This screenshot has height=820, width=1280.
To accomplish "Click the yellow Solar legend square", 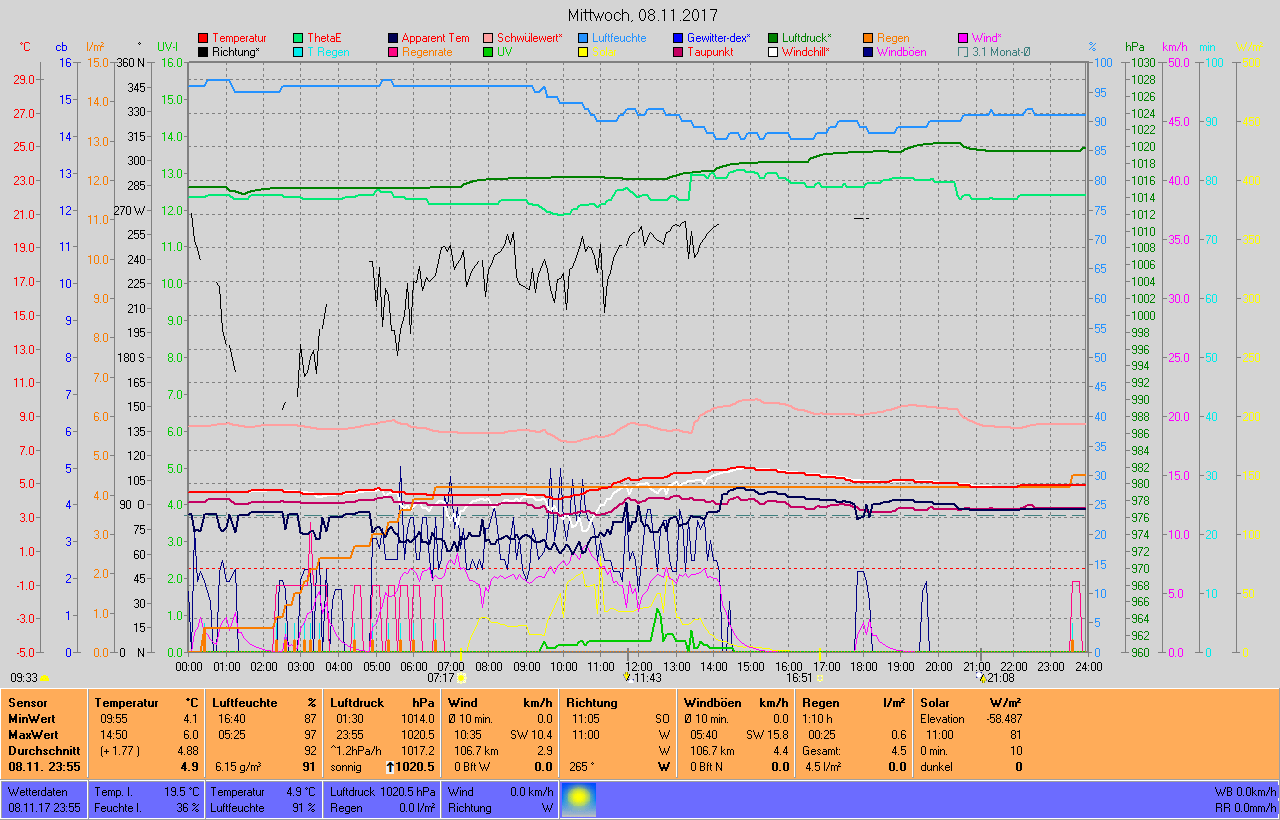I will [x=583, y=52].
